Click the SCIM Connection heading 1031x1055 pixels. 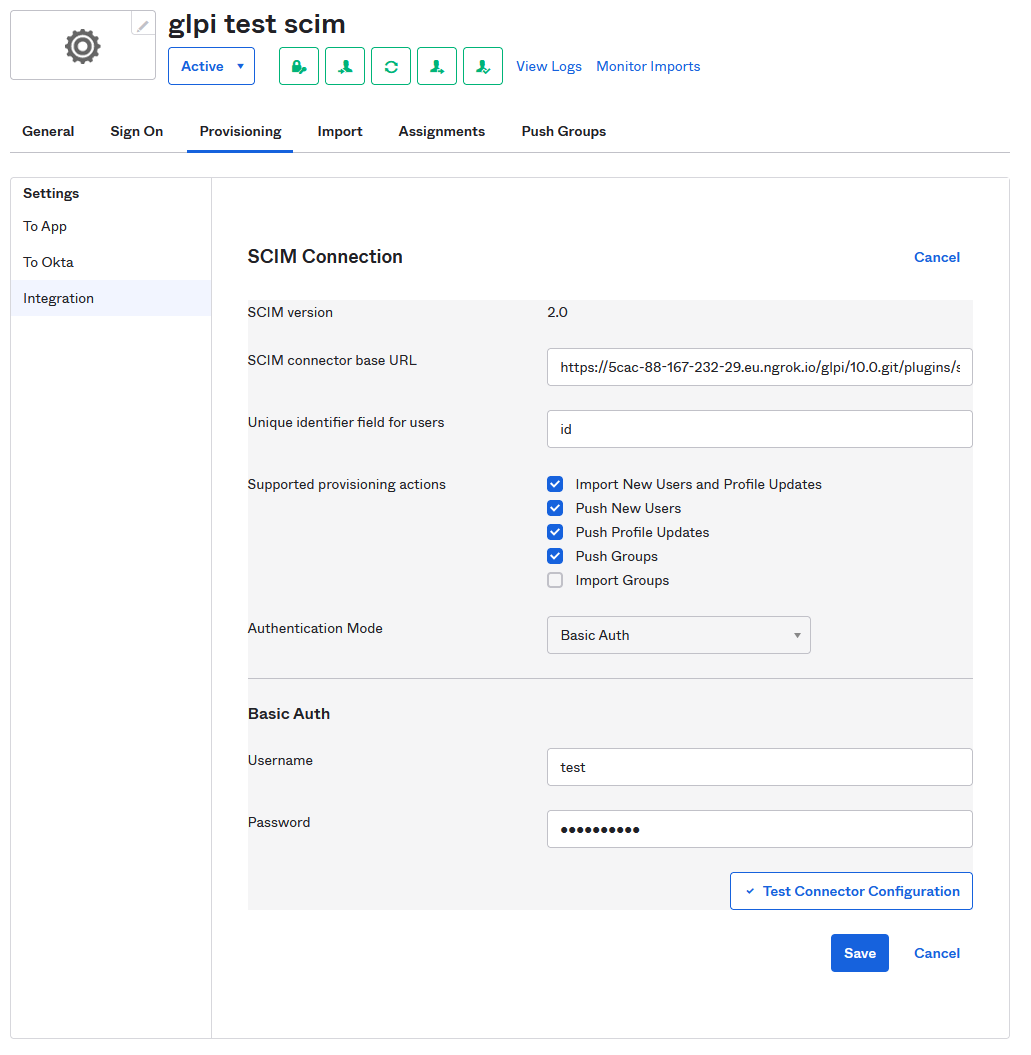tap(325, 256)
